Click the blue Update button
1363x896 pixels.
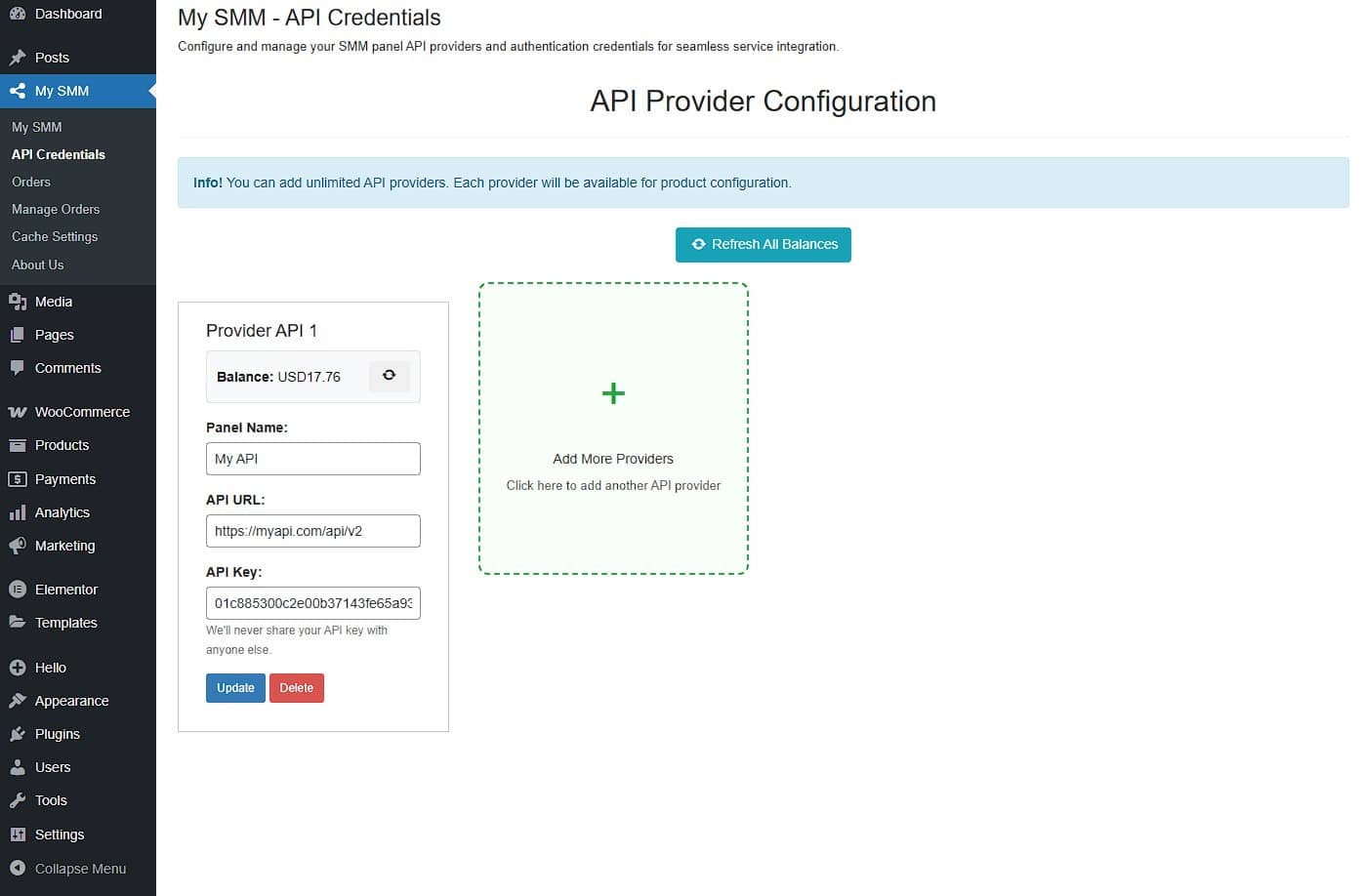[x=235, y=688]
